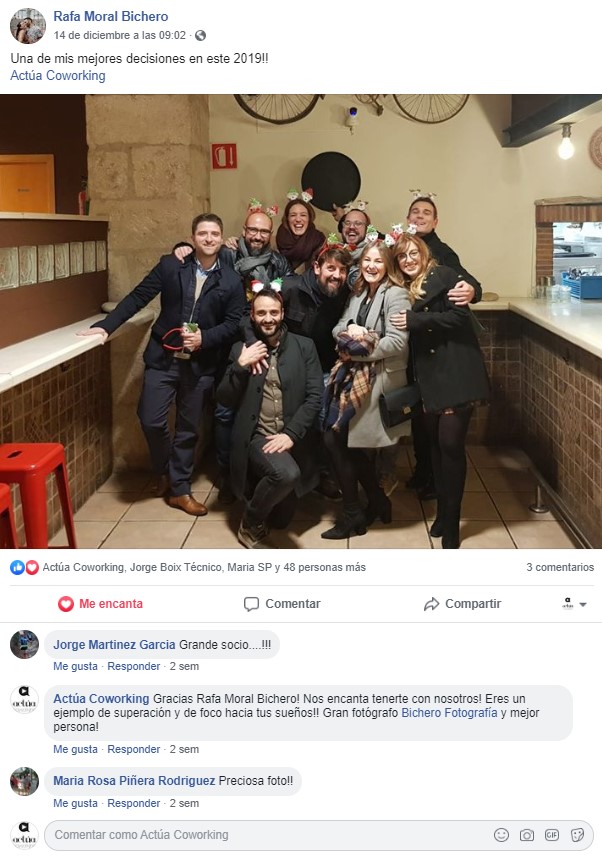Open the group photo in the post

pos(301,321)
